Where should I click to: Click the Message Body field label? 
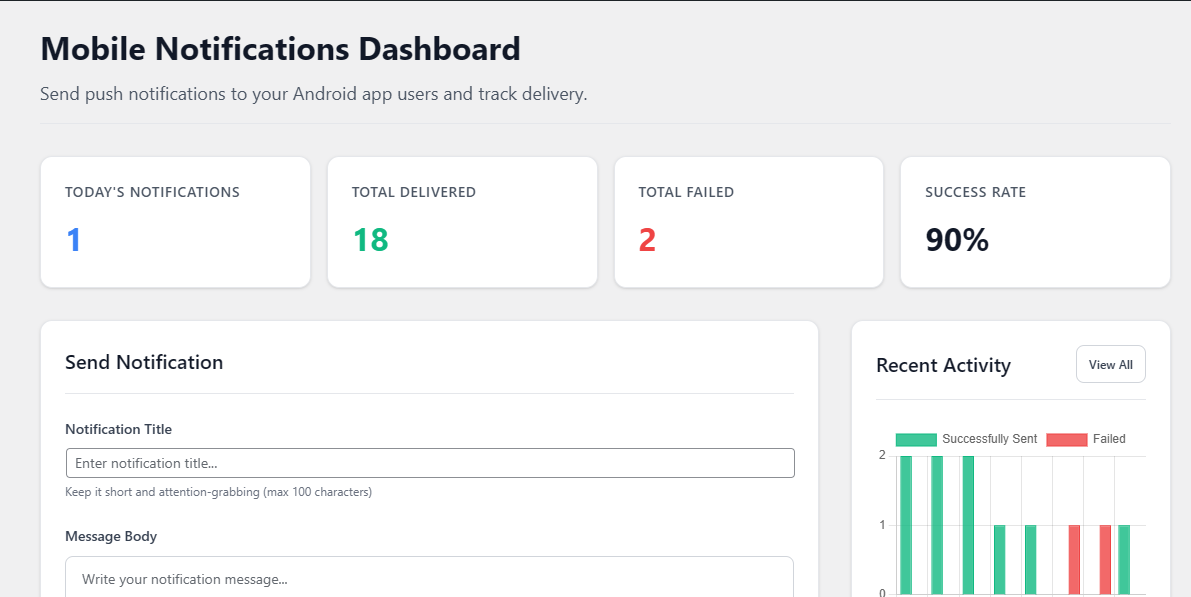pos(111,536)
